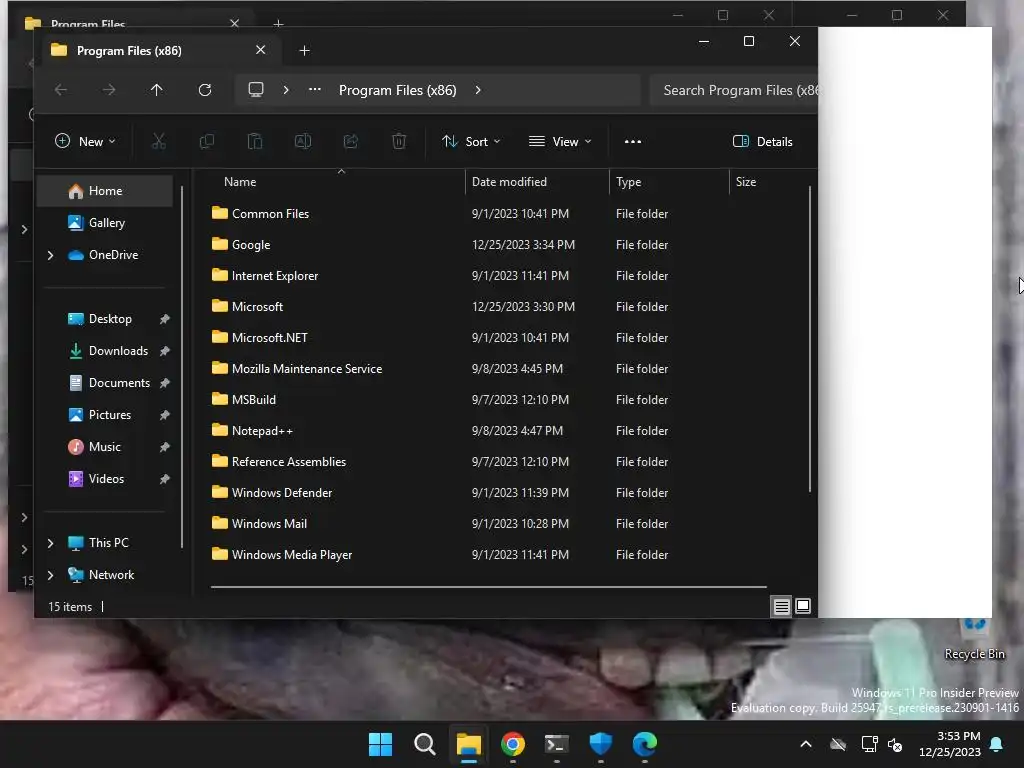Open Documents quick access item
1024x768 pixels.
point(110,383)
